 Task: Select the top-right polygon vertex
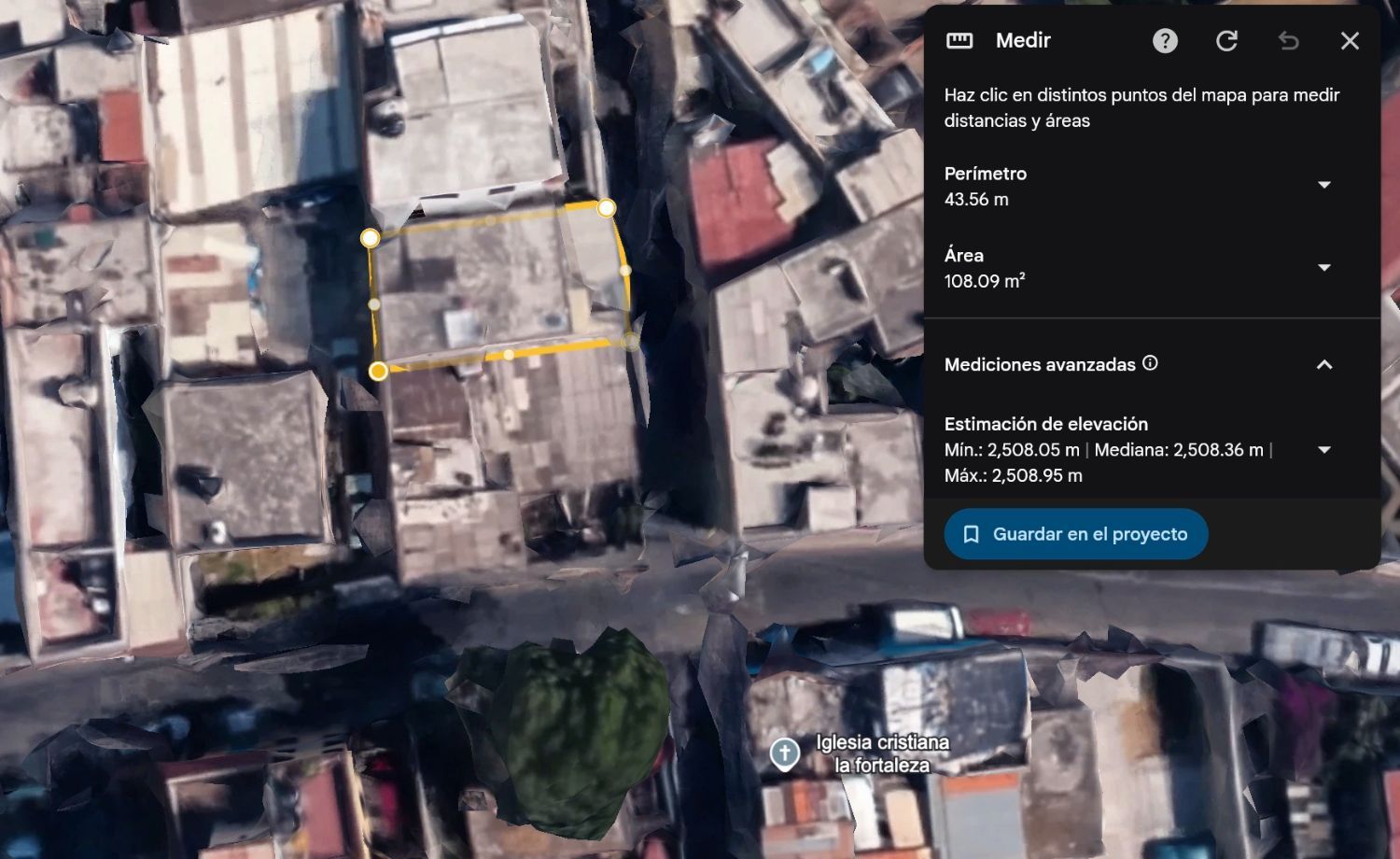click(607, 207)
